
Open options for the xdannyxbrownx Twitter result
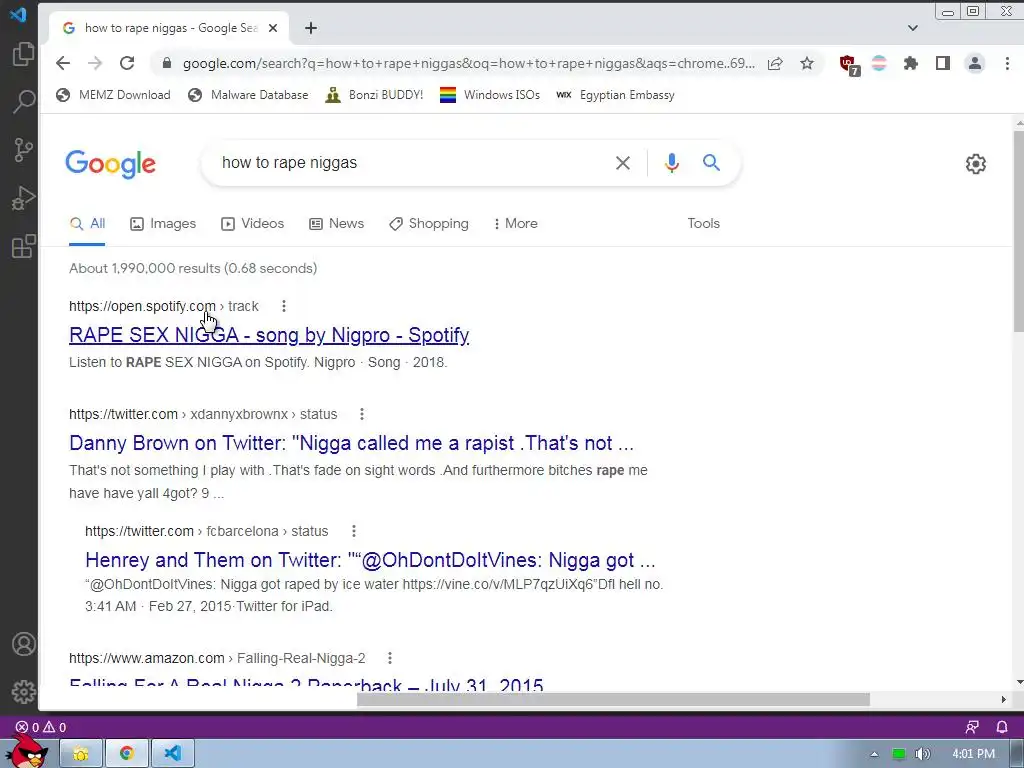362,414
